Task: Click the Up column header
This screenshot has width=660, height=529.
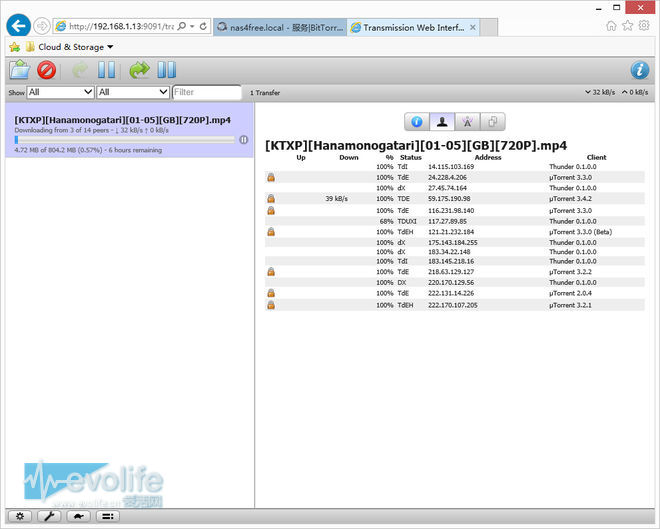Action: [301, 157]
